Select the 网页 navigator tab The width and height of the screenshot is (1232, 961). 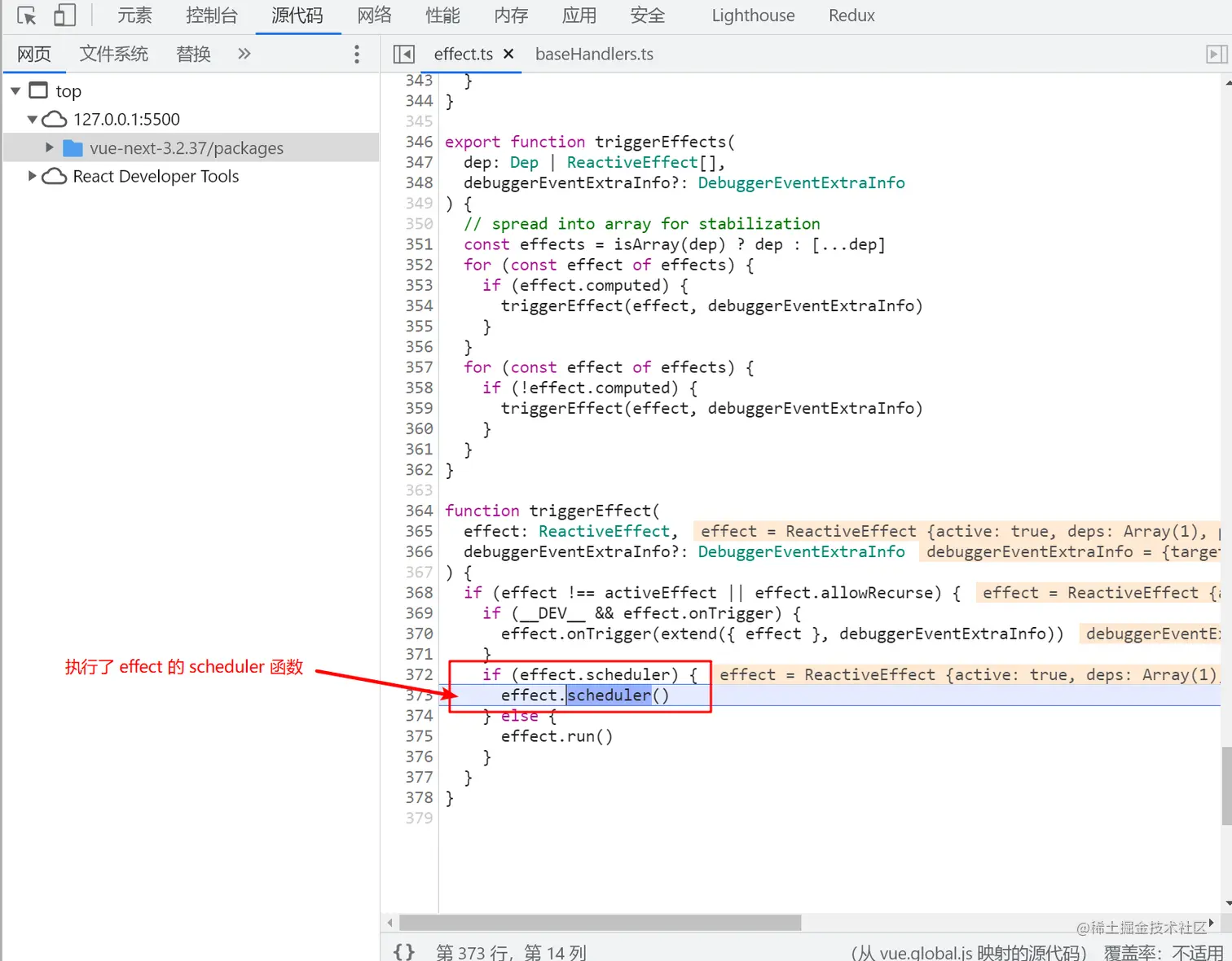(x=34, y=54)
